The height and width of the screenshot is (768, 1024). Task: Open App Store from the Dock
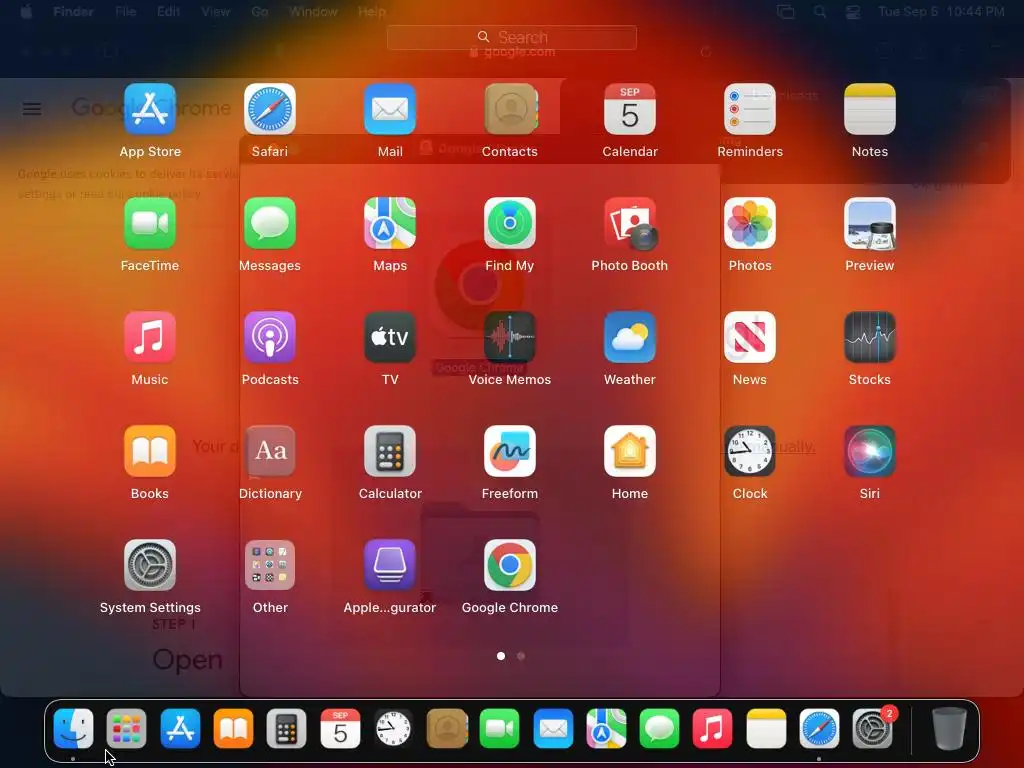click(180, 728)
